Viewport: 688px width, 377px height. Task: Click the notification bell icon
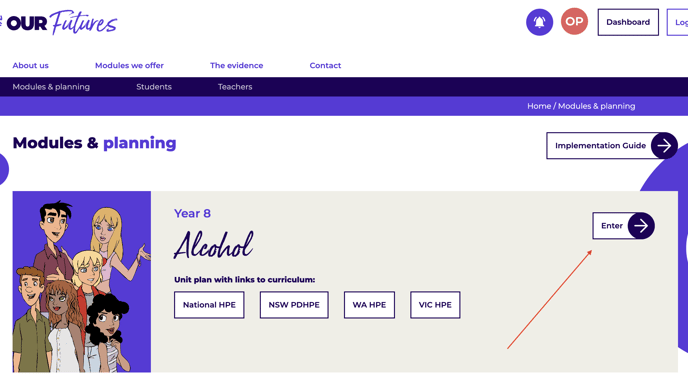point(539,22)
